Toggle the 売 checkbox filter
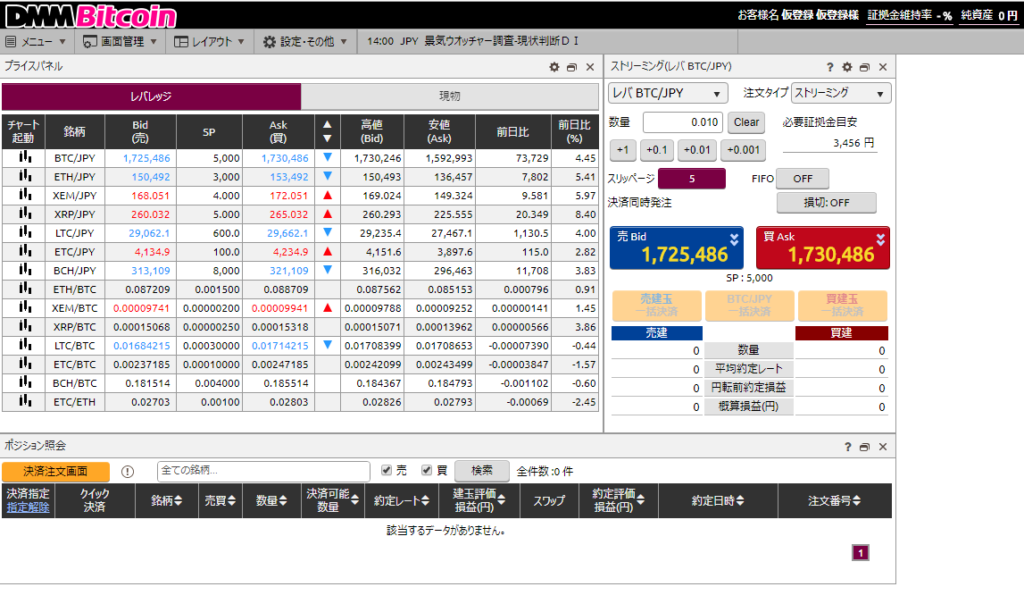This screenshot has height=612, width=1024. pyautogui.click(x=386, y=470)
